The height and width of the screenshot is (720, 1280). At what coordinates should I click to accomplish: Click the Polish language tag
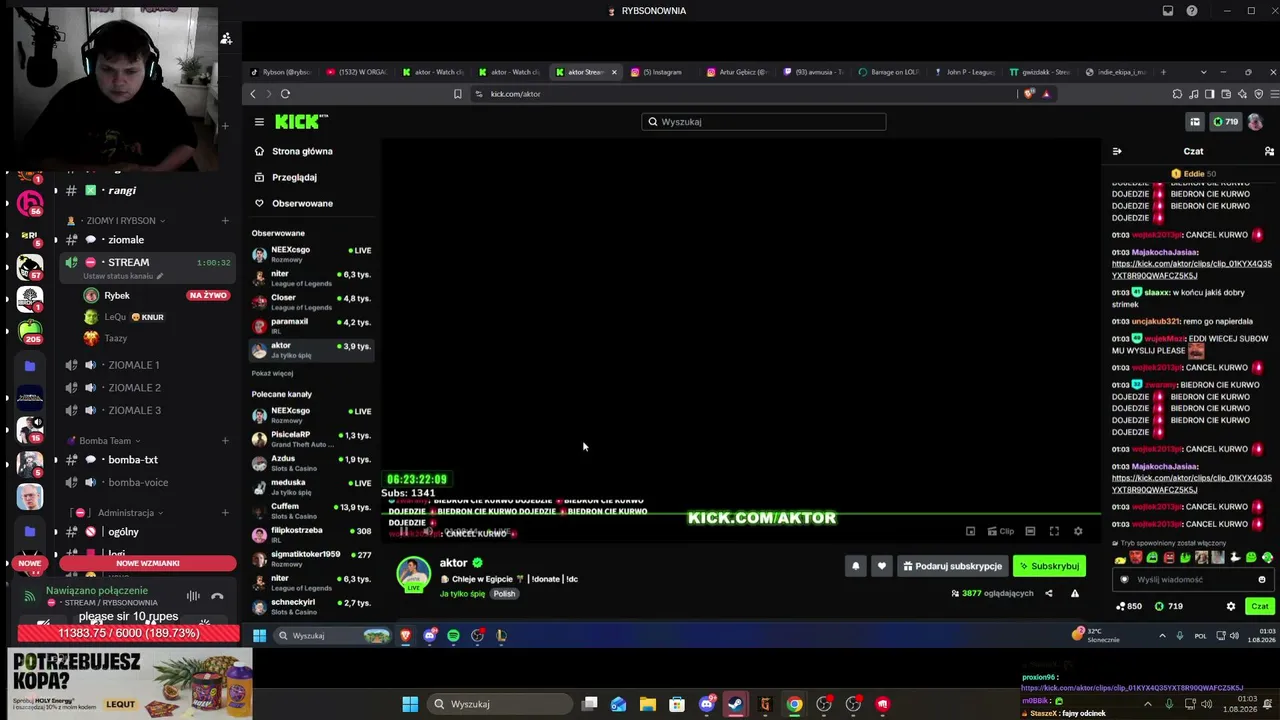pyautogui.click(x=504, y=594)
